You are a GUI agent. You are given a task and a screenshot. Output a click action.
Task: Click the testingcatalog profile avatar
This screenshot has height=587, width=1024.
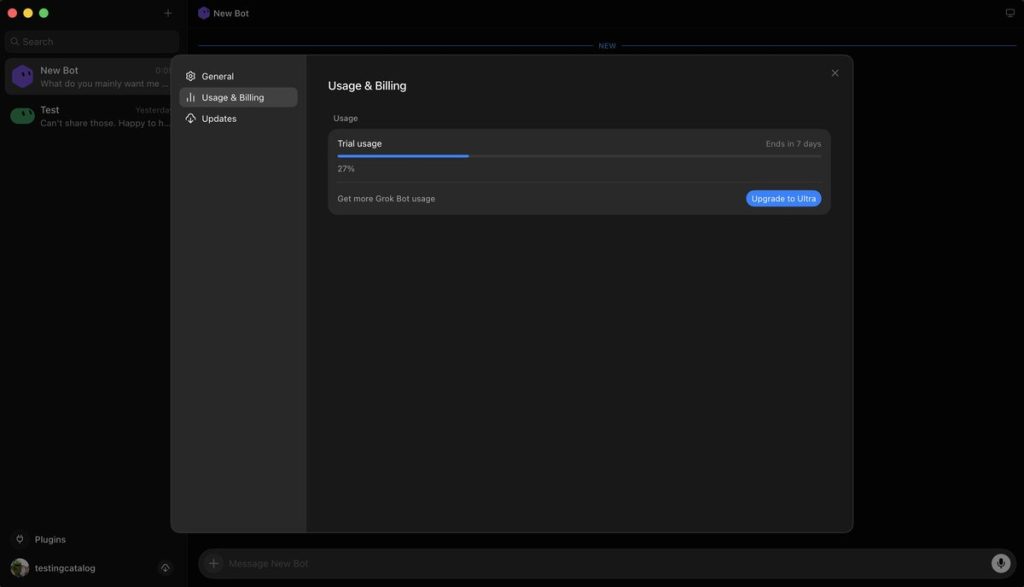click(x=20, y=568)
